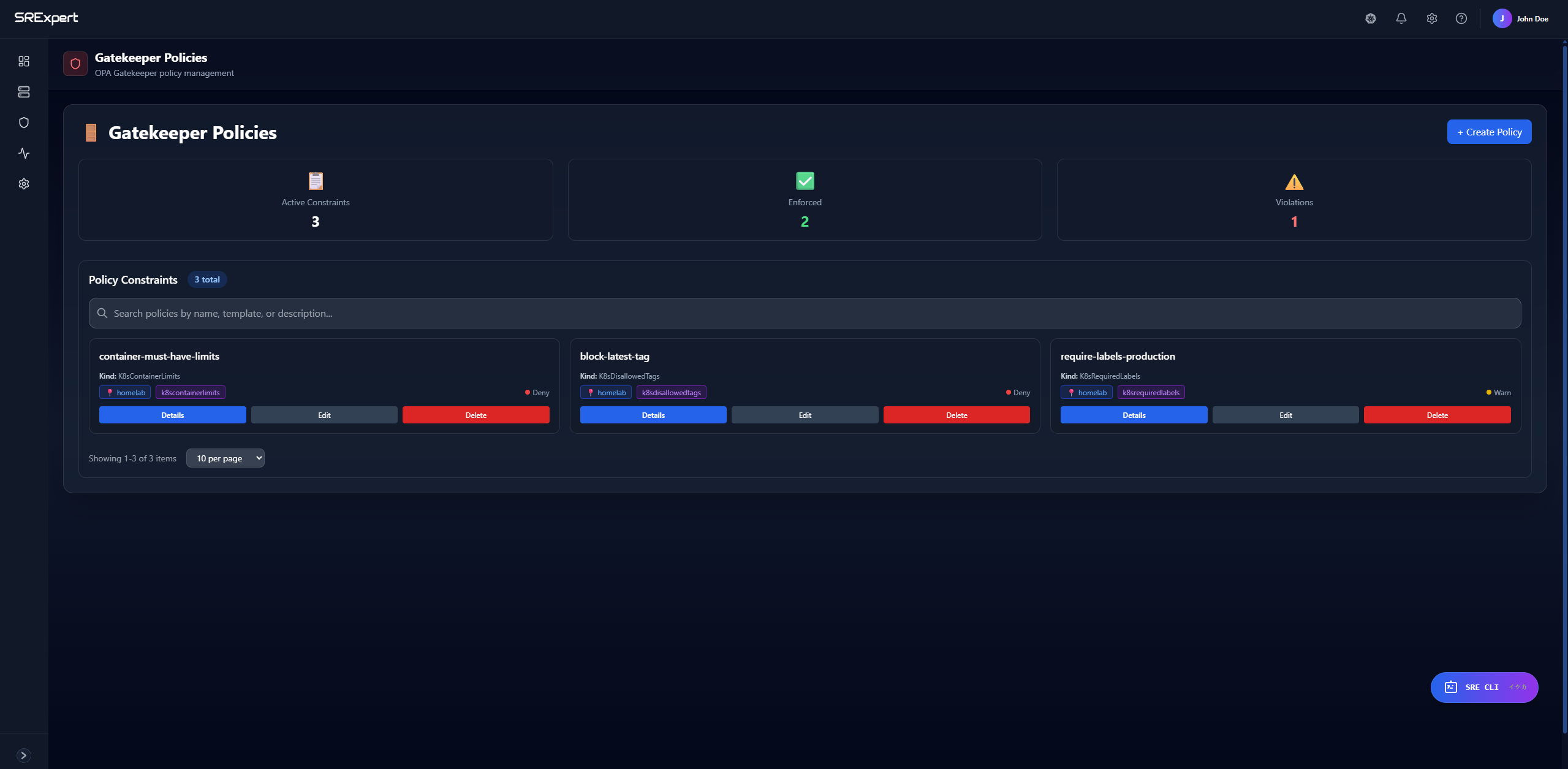Open the notifications bell icon

coord(1401,18)
